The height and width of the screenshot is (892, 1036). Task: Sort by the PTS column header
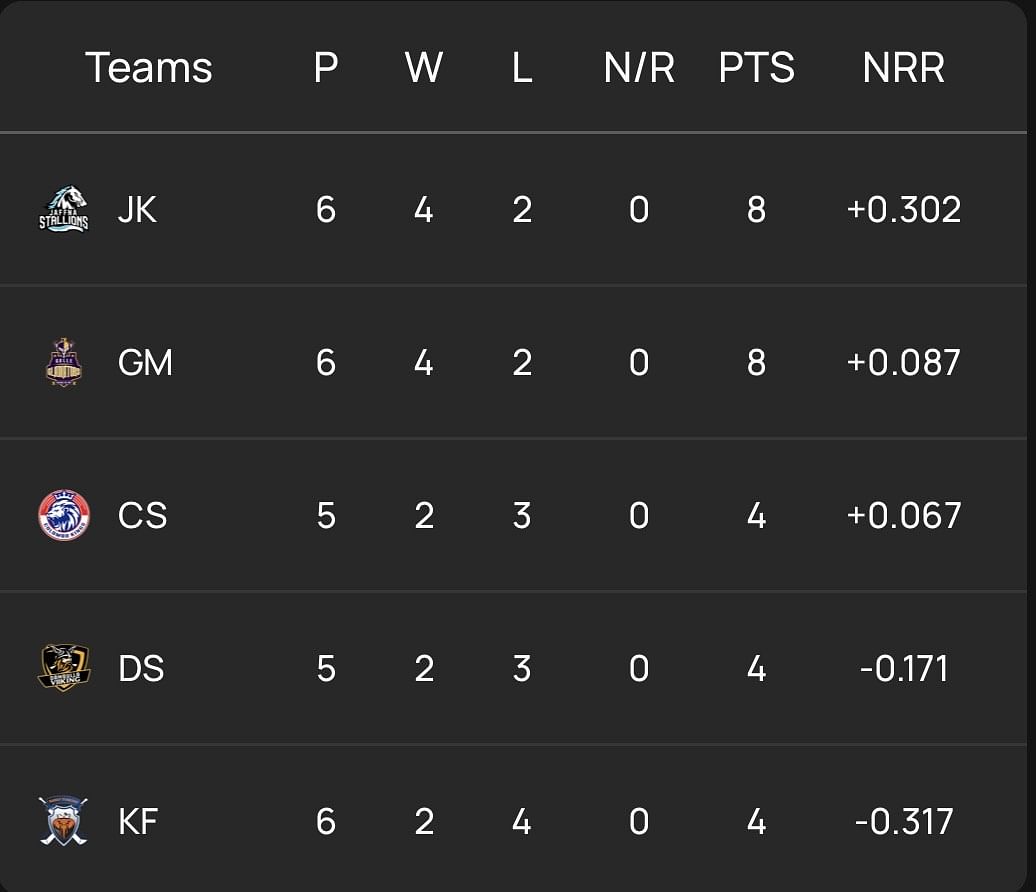(x=757, y=68)
